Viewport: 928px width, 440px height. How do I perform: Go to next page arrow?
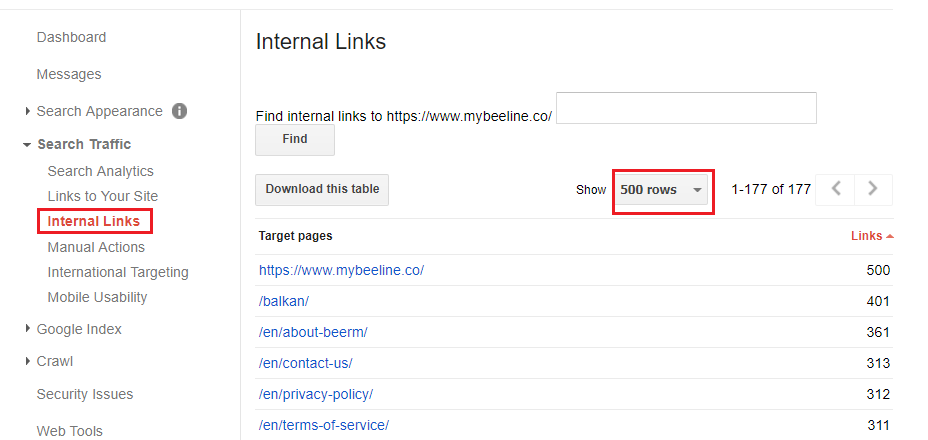(873, 189)
